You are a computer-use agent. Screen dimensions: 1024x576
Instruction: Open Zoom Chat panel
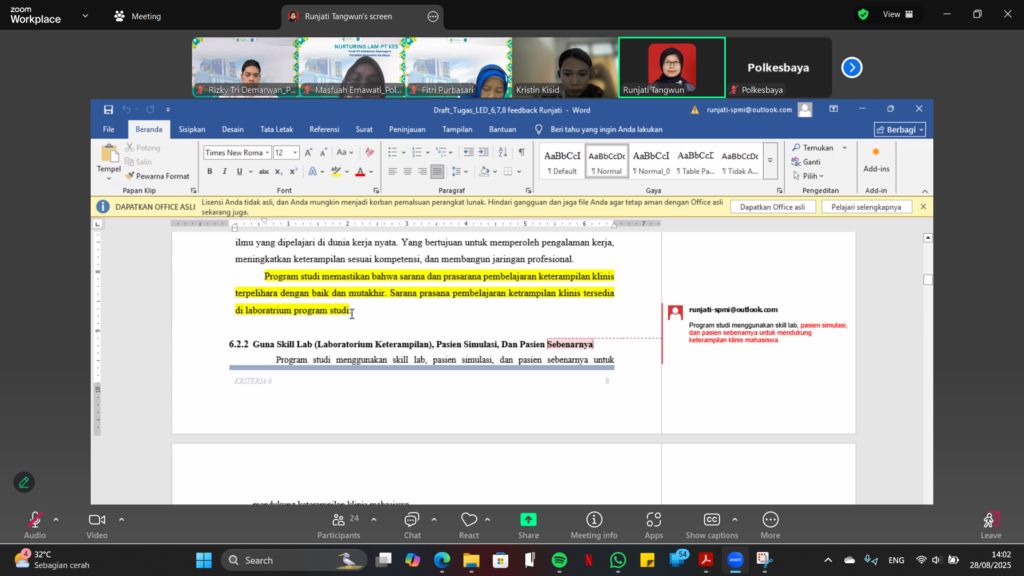(412, 526)
